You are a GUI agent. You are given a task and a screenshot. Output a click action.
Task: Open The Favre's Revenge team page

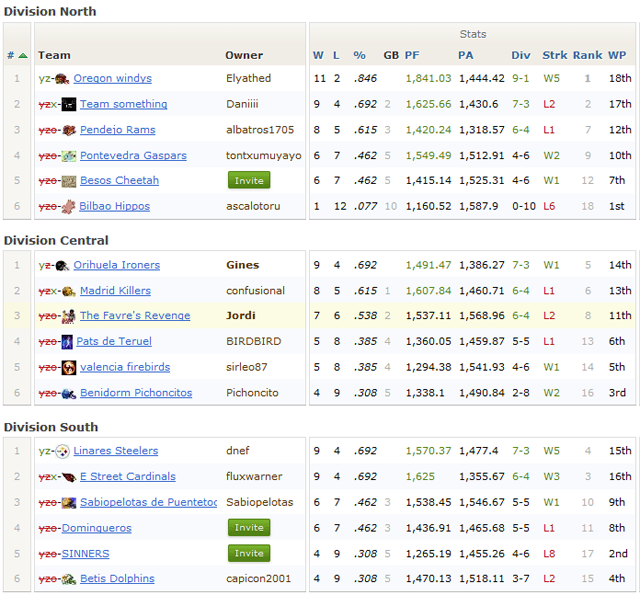135,315
